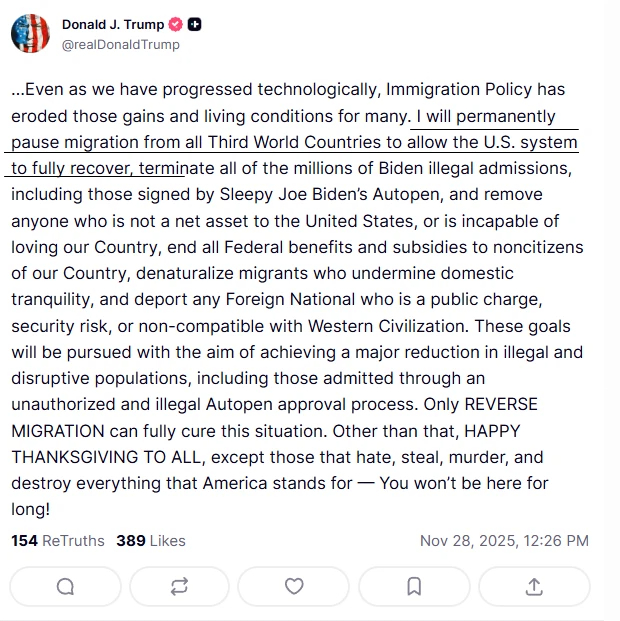Like the post with the heart icon
The height and width of the screenshot is (621, 620).
click(294, 587)
